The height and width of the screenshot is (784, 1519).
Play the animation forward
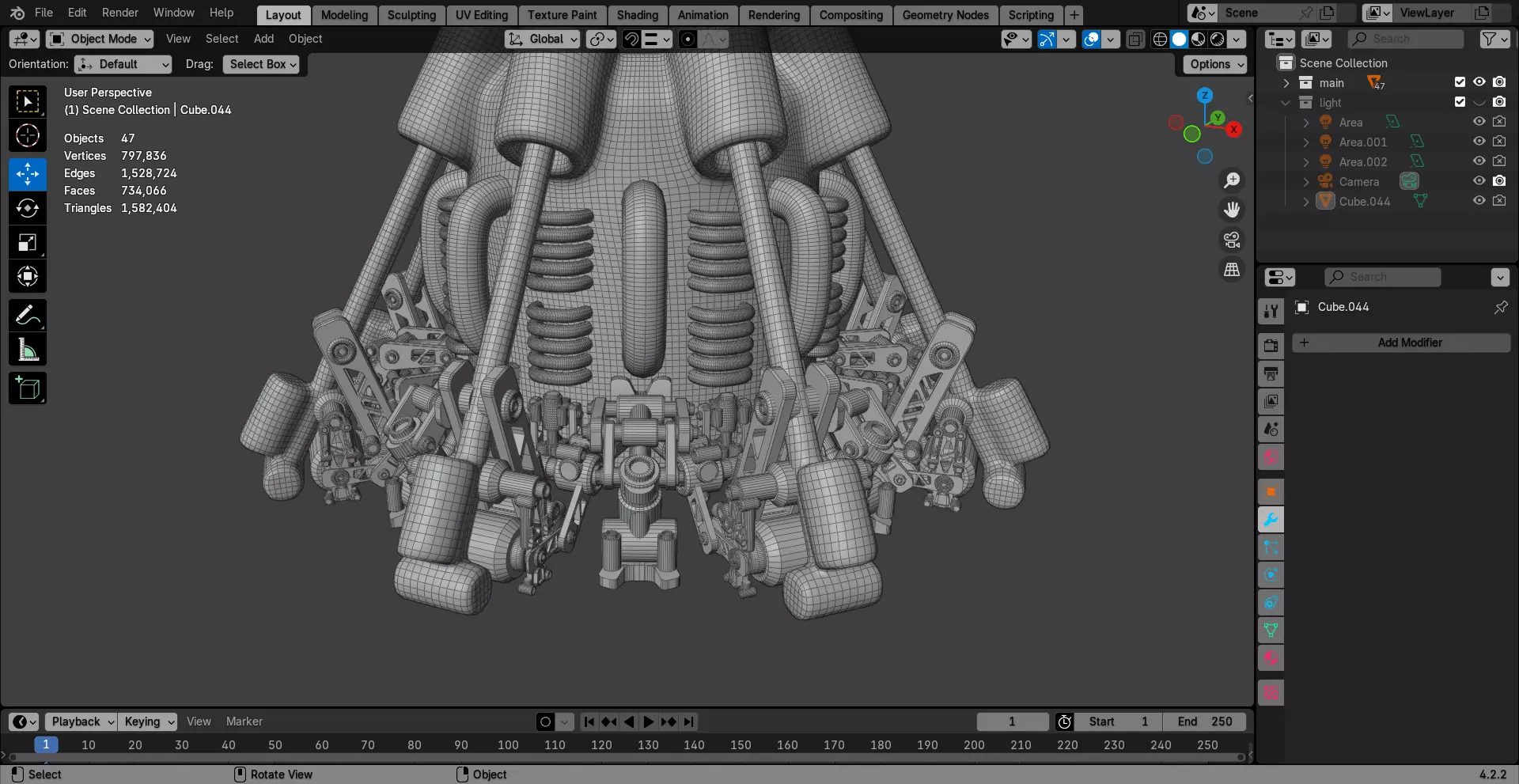648,722
